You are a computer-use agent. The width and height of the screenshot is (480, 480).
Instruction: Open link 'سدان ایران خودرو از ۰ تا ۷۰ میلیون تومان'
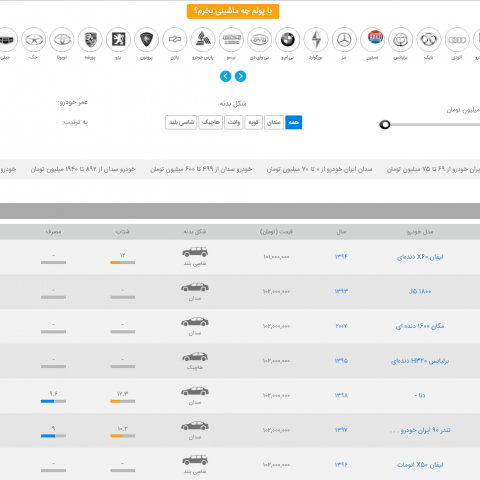click(x=319, y=169)
